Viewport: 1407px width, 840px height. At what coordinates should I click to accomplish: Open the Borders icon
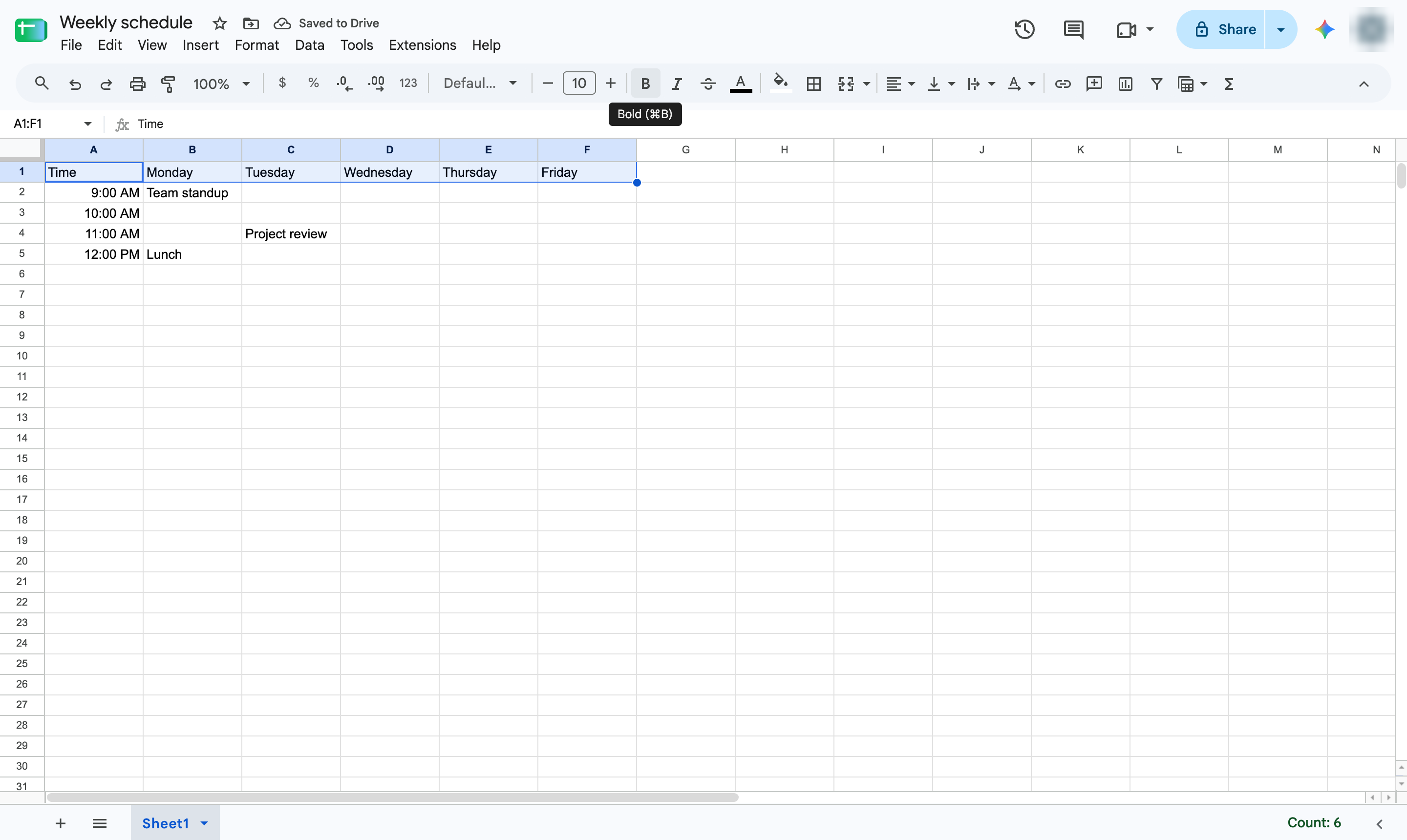pyautogui.click(x=813, y=84)
